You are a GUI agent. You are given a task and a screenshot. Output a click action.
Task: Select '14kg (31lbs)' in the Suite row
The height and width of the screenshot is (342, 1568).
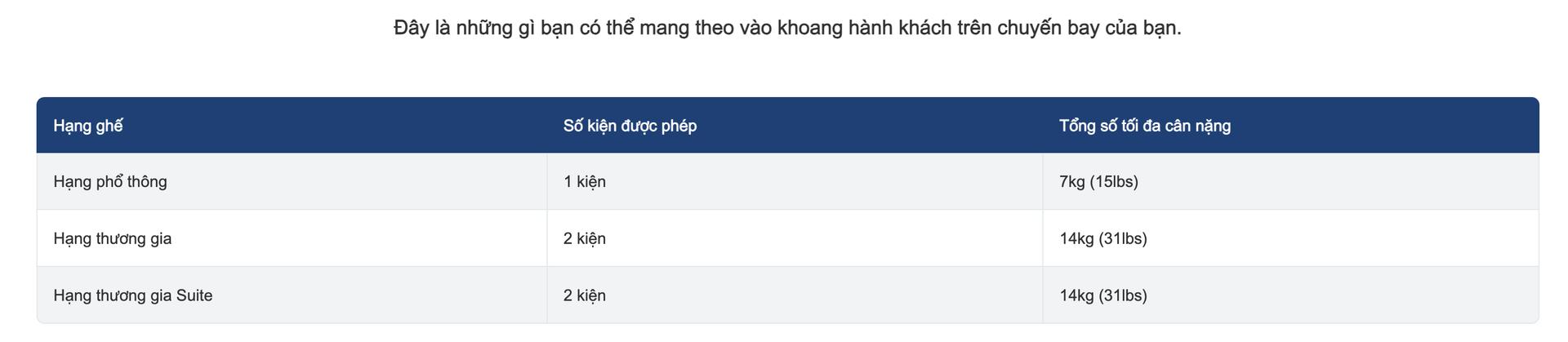tap(1102, 295)
